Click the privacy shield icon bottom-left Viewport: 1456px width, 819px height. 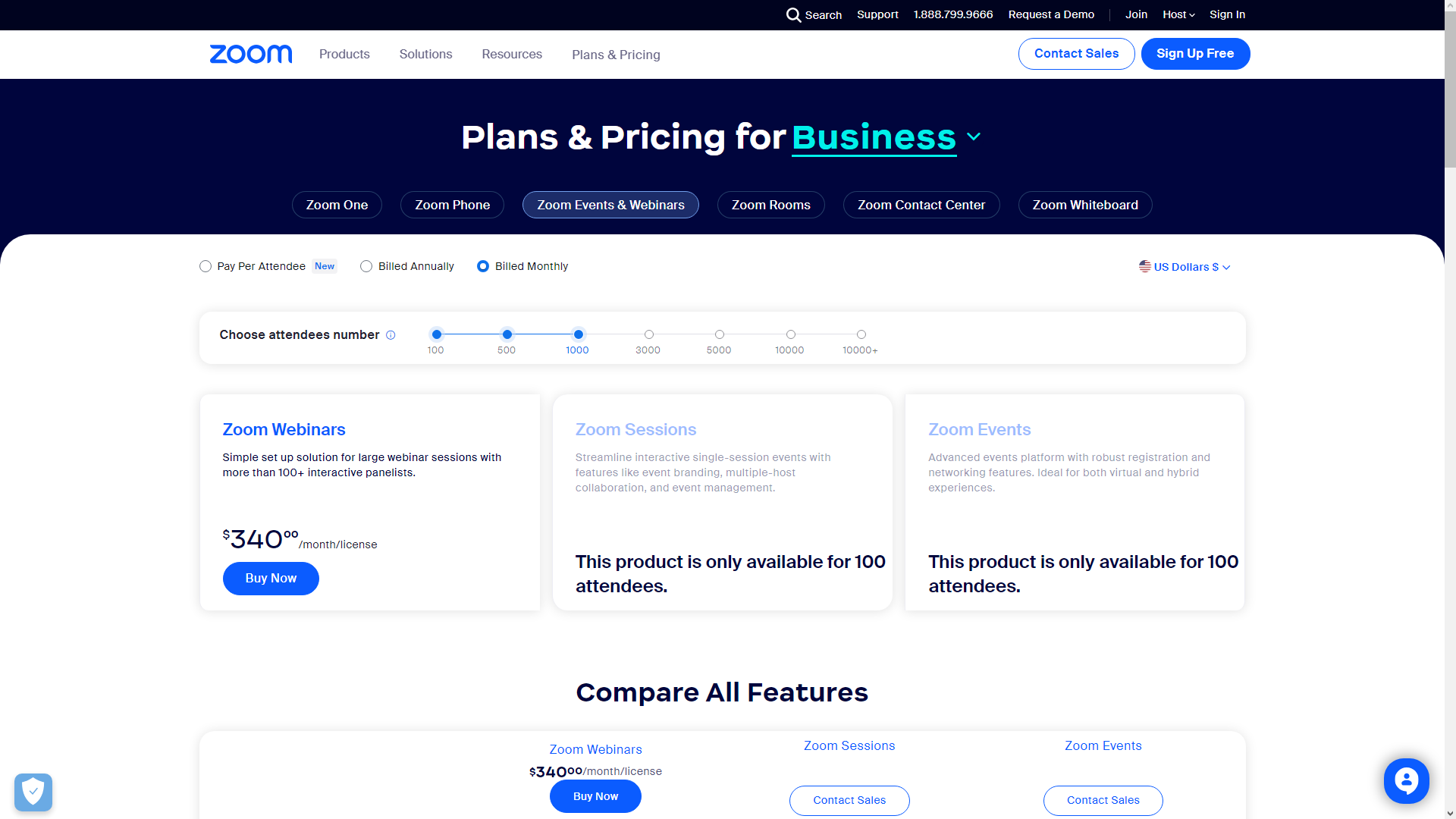tap(33, 791)
